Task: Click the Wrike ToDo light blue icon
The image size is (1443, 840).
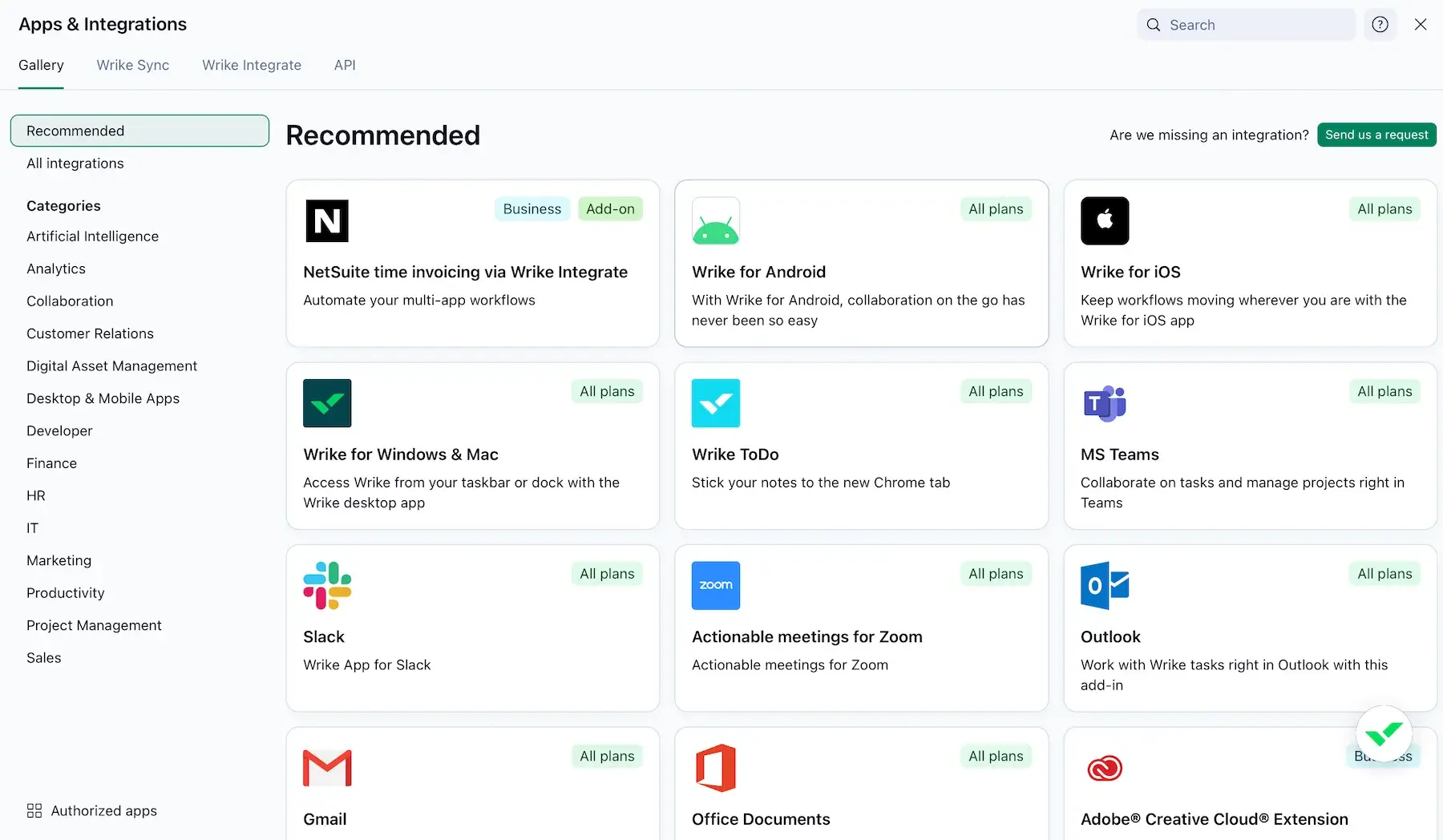Action: point(715,403)
